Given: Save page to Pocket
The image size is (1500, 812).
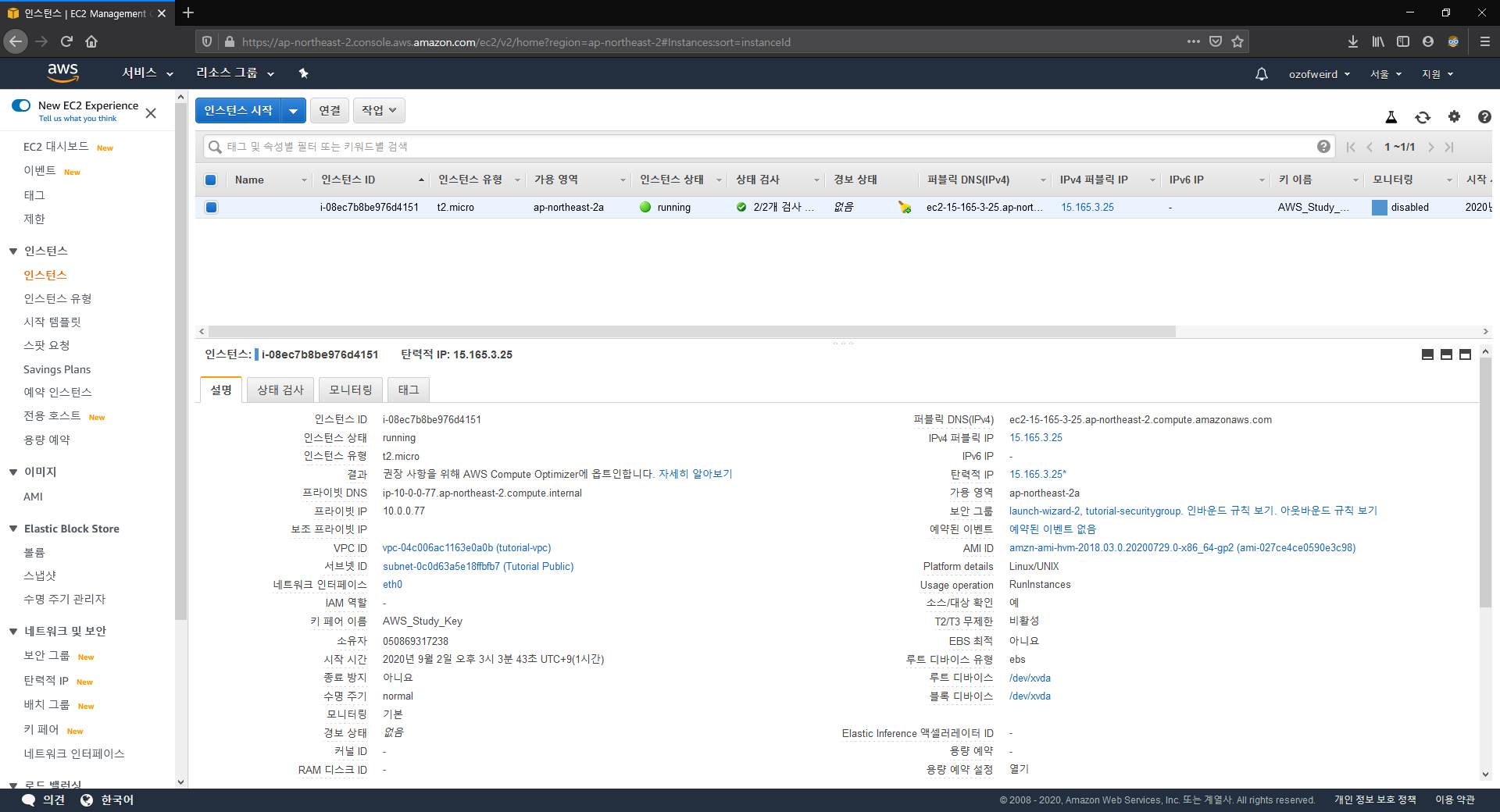Looking at the screenshot, I should pyautogui.click(x=1216, y=41).
